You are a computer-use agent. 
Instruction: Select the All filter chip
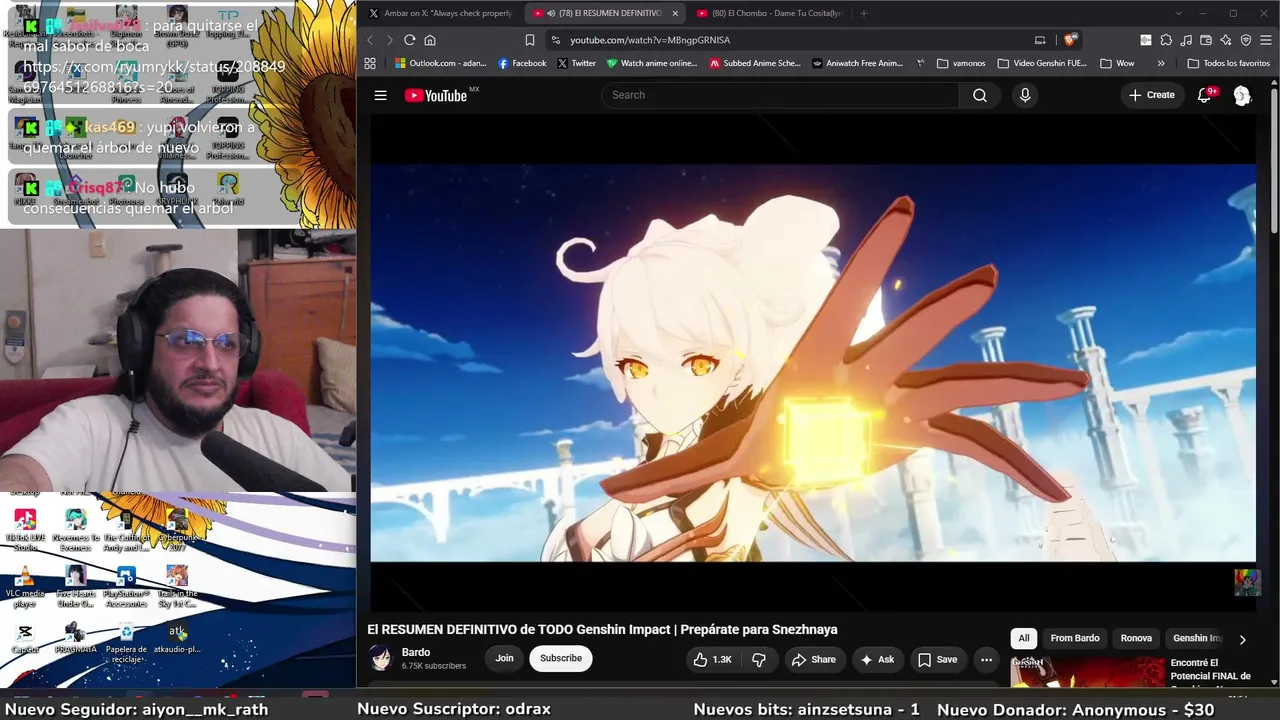1023,638
